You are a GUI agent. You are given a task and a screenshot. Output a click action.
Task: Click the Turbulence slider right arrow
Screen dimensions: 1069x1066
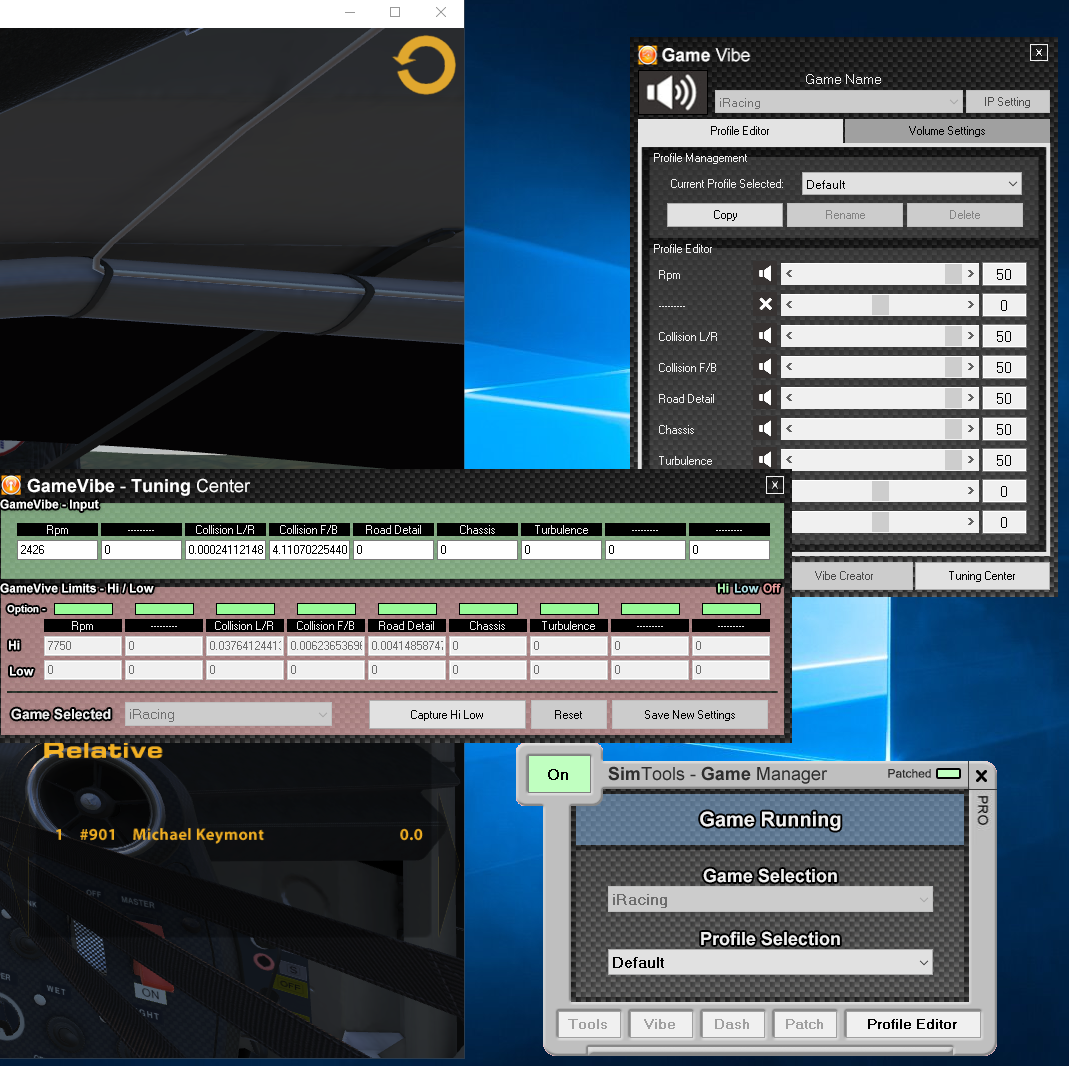coord(971,459)
